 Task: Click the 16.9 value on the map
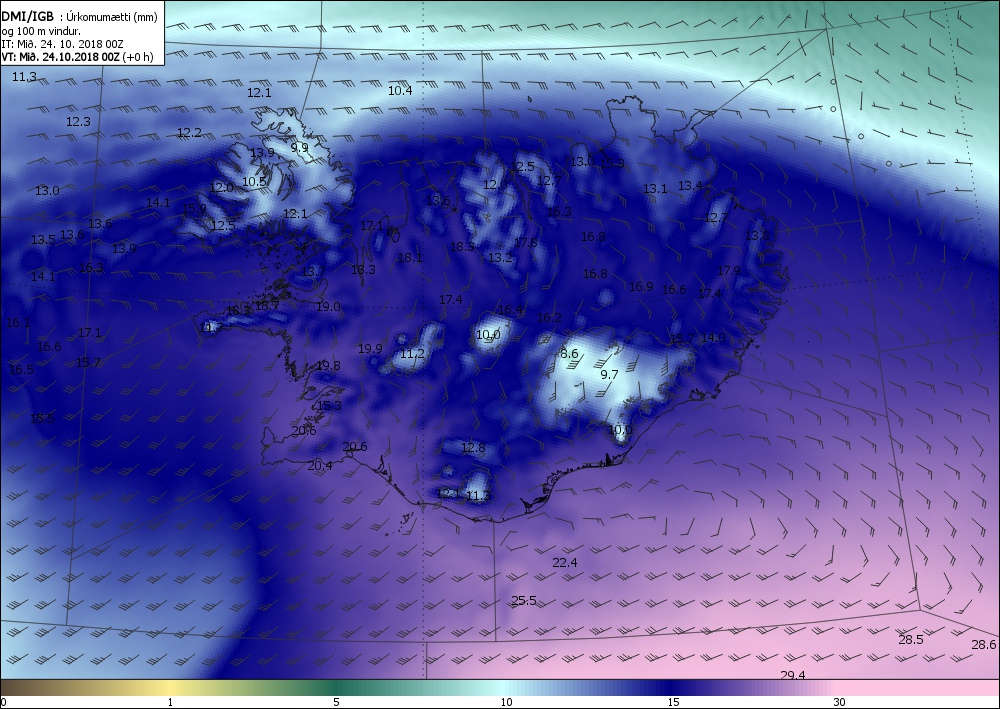click(641, 286)
